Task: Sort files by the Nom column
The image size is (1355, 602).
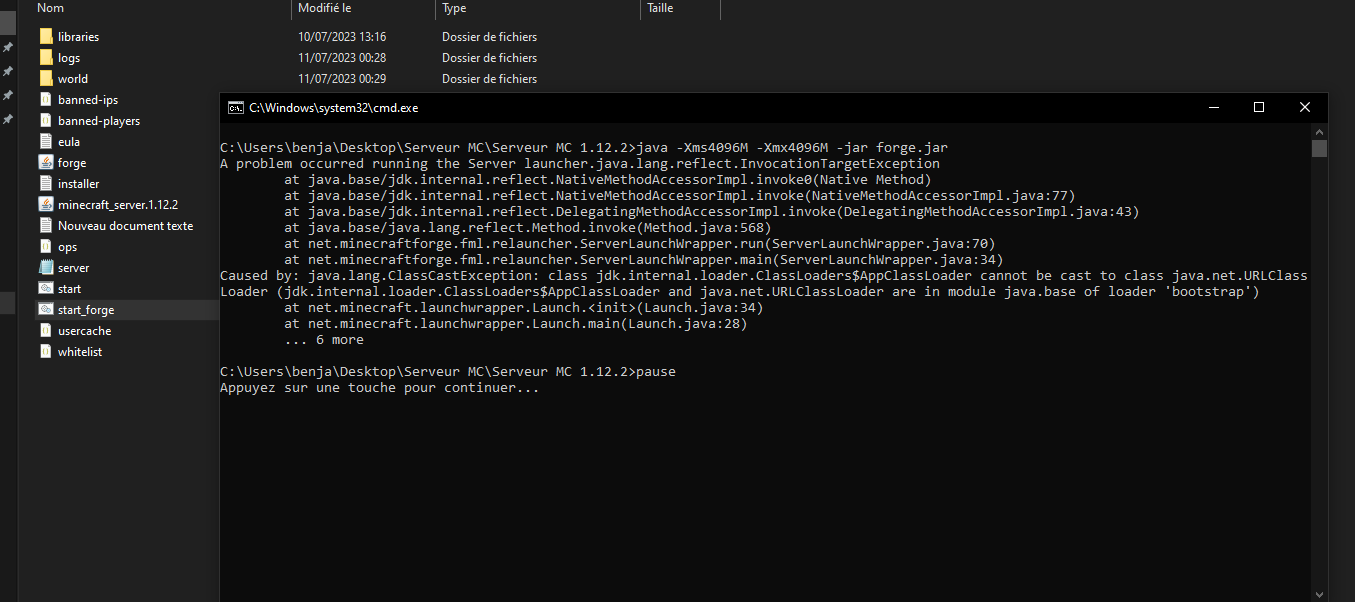Action: tap(50, 8)
